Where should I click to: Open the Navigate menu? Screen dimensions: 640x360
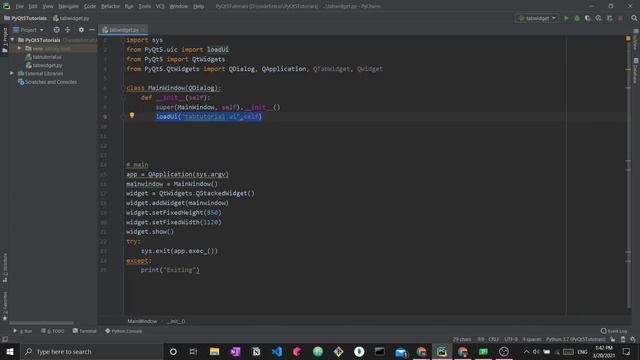(x=69, y=7)
